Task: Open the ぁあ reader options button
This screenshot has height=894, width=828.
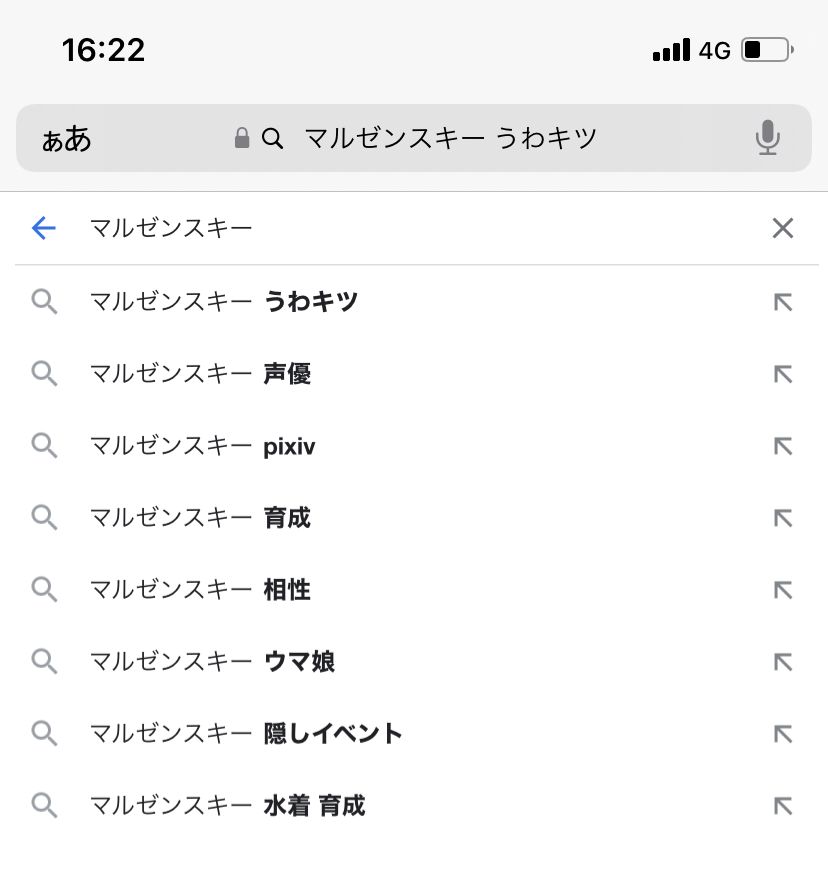Action: point(67,139)
